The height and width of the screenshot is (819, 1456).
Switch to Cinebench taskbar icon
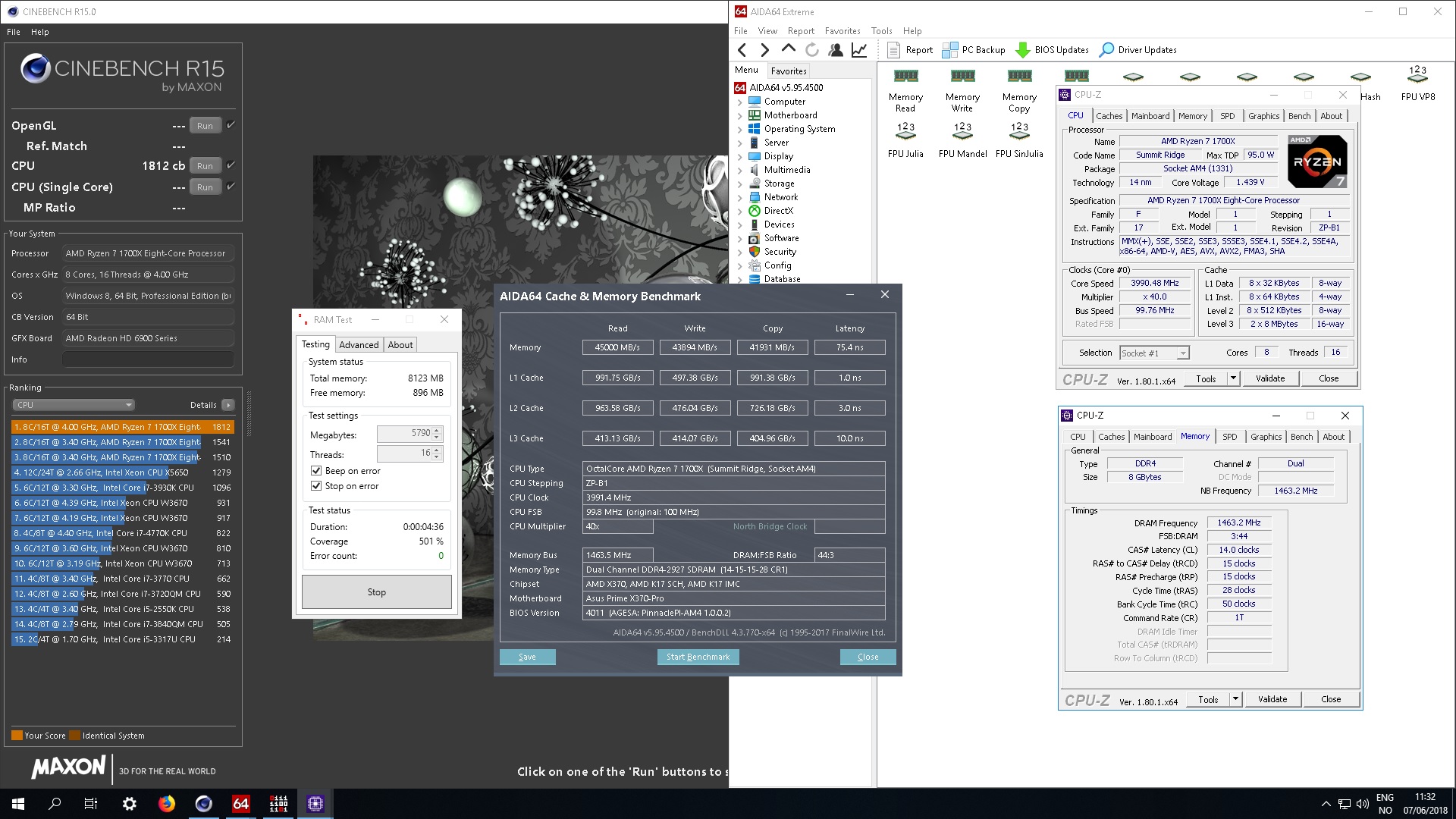(203, 804)
